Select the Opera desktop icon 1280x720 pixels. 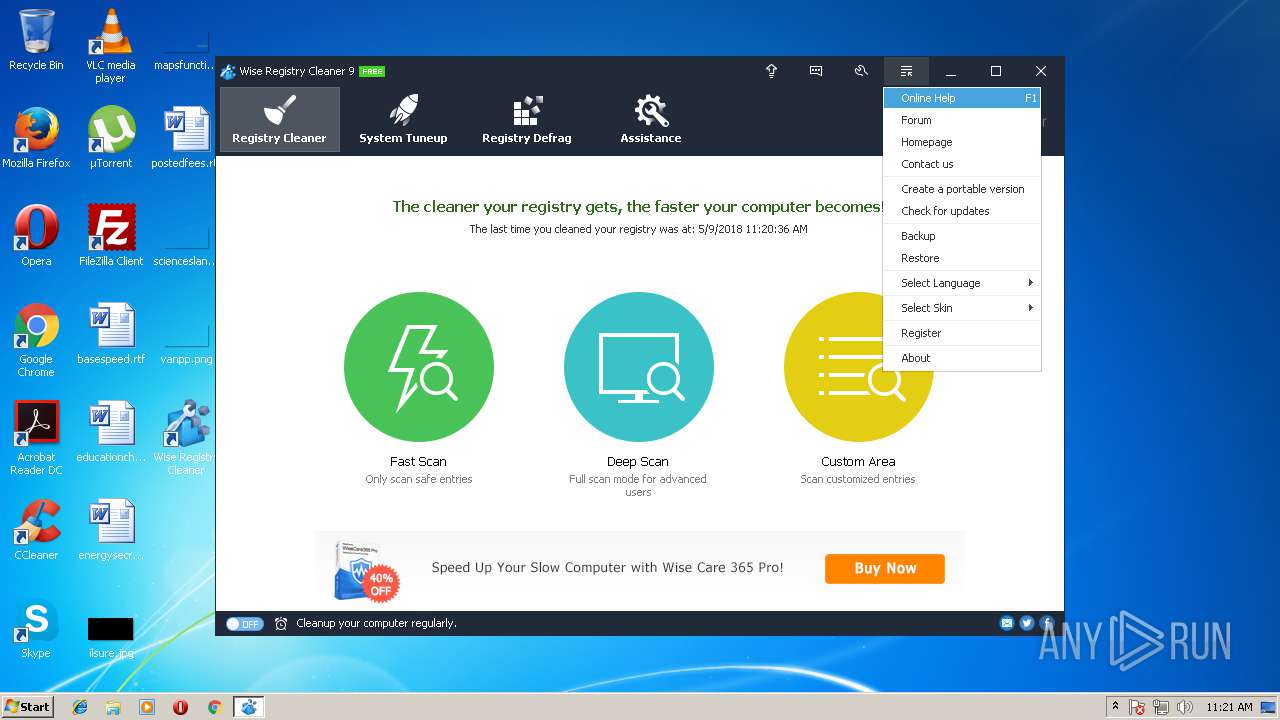[x=36, y=236]
